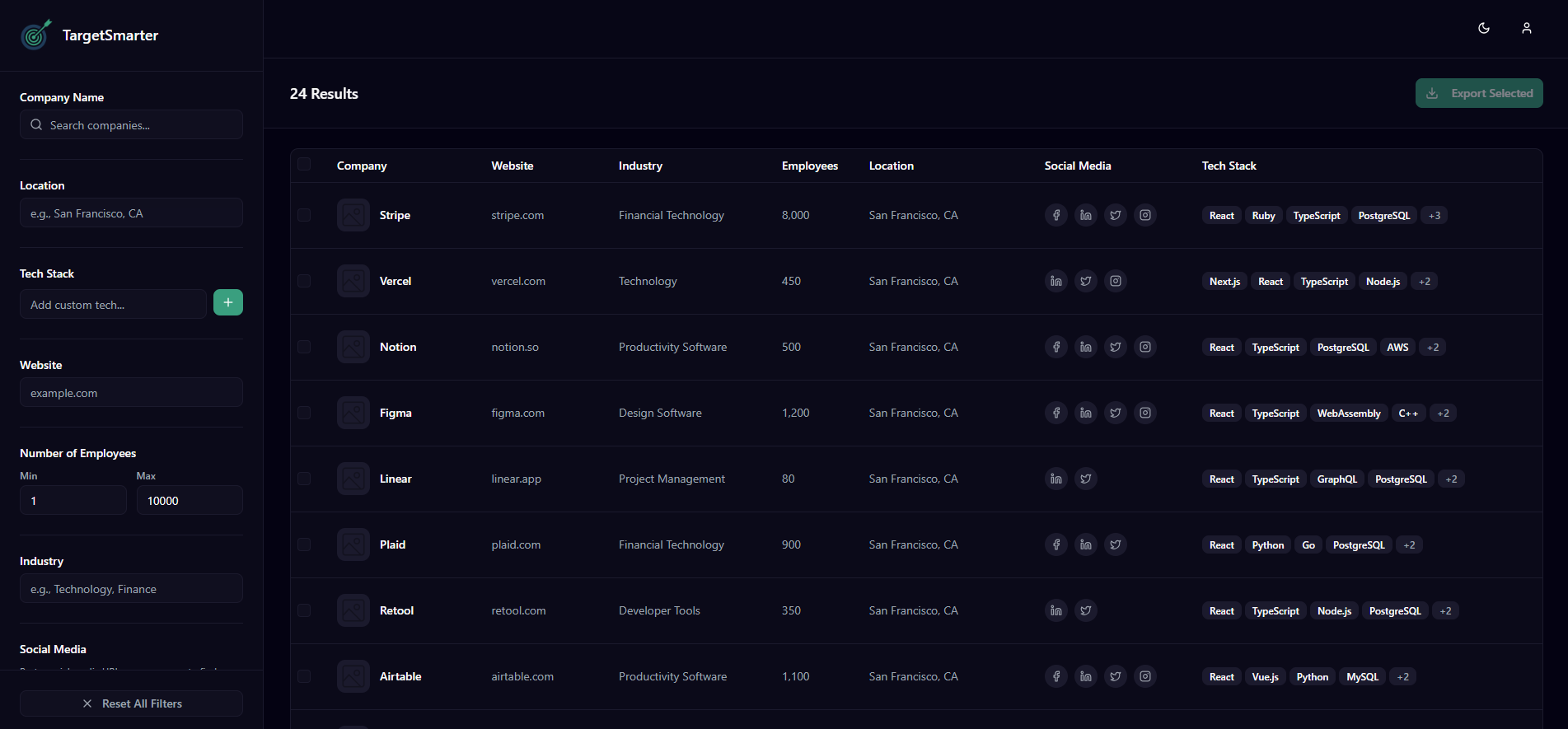Click Reset All Filters button

131,703
